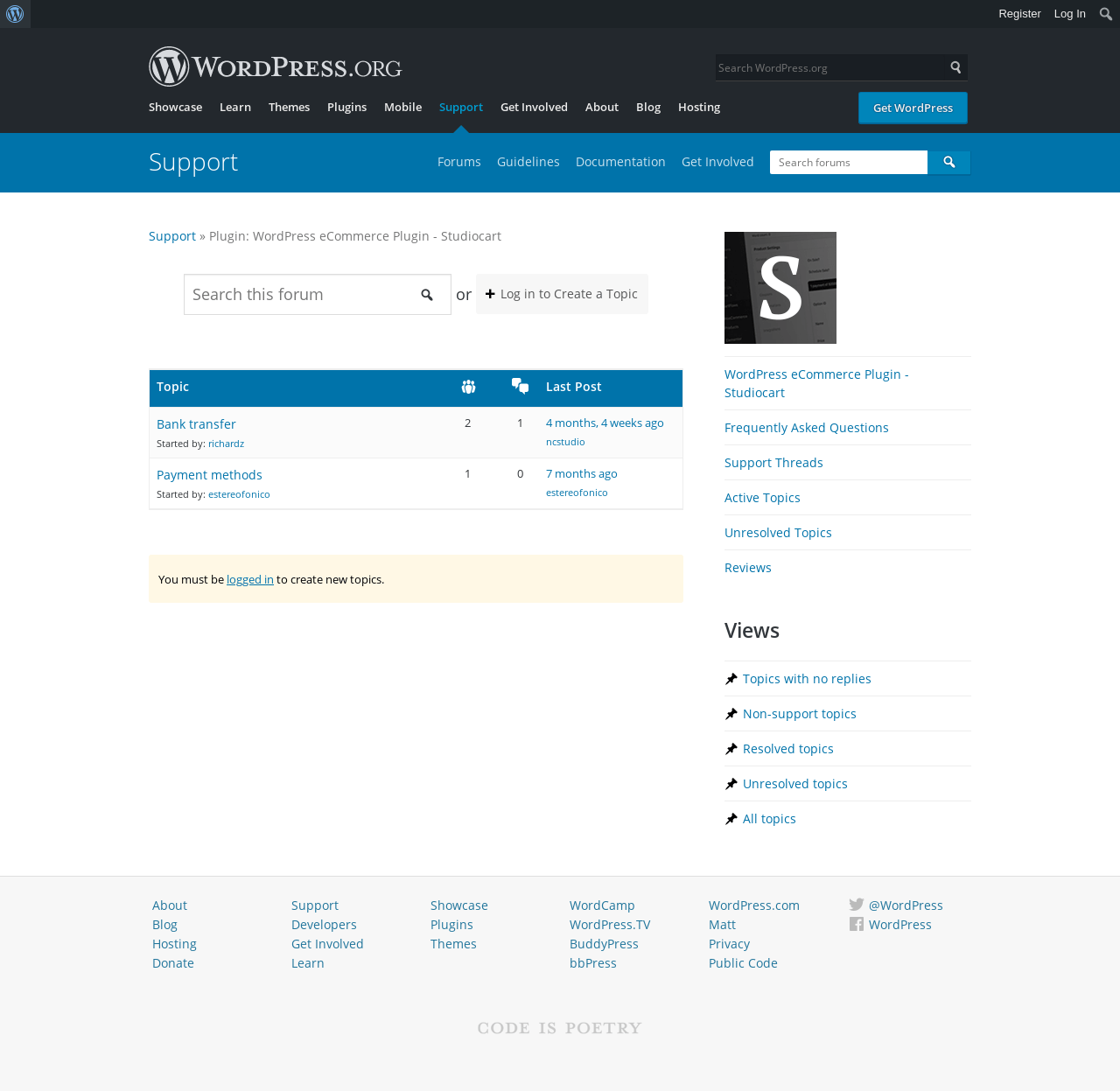Viewport: 1120px width, 1091px height.
Task: Click the Get WordPress button
Action: 913,108
